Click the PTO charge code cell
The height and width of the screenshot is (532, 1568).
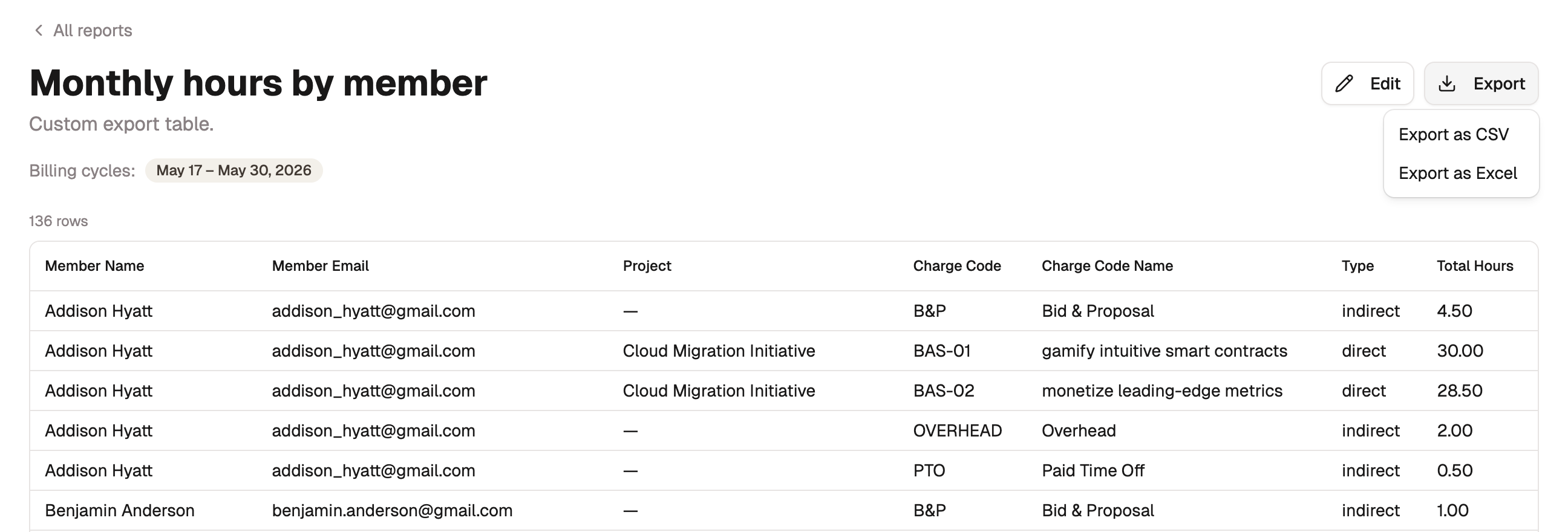929,470
